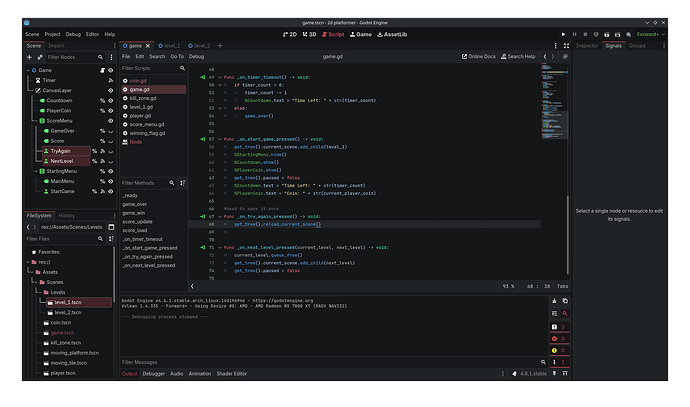The width and height of the screenshot is (690, 407).
Task: Toggle alphabetical sorting of the methods list
Action: coord(181,183)
